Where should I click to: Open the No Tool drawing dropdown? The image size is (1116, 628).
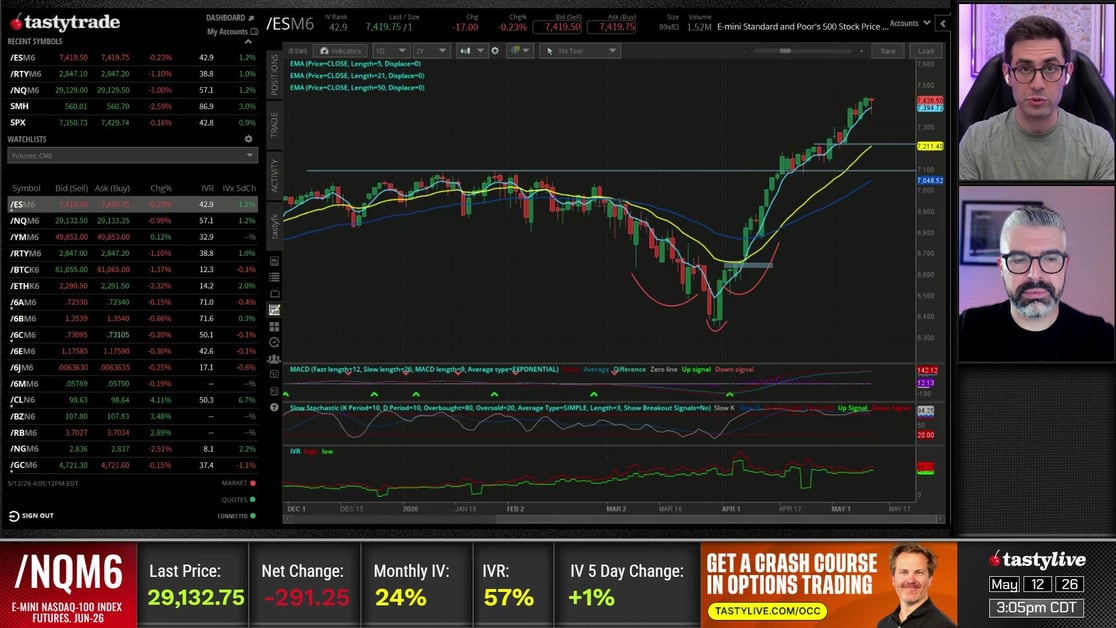[579, 51]
